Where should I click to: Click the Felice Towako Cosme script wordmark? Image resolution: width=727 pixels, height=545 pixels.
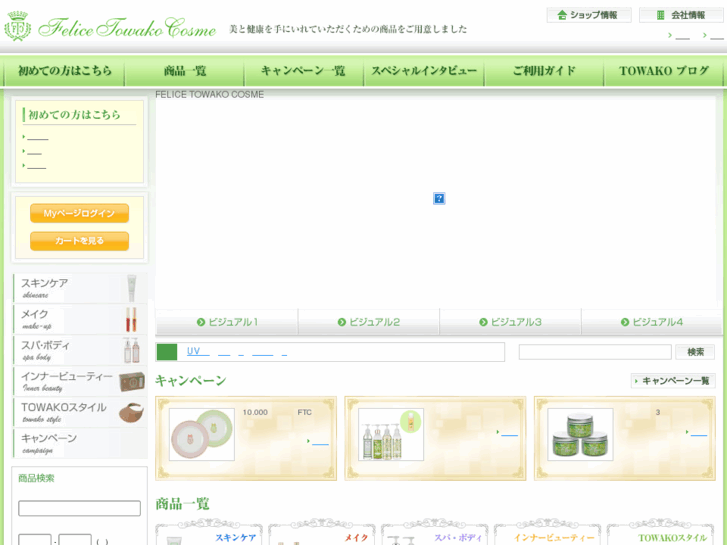[x=127, y=28]
